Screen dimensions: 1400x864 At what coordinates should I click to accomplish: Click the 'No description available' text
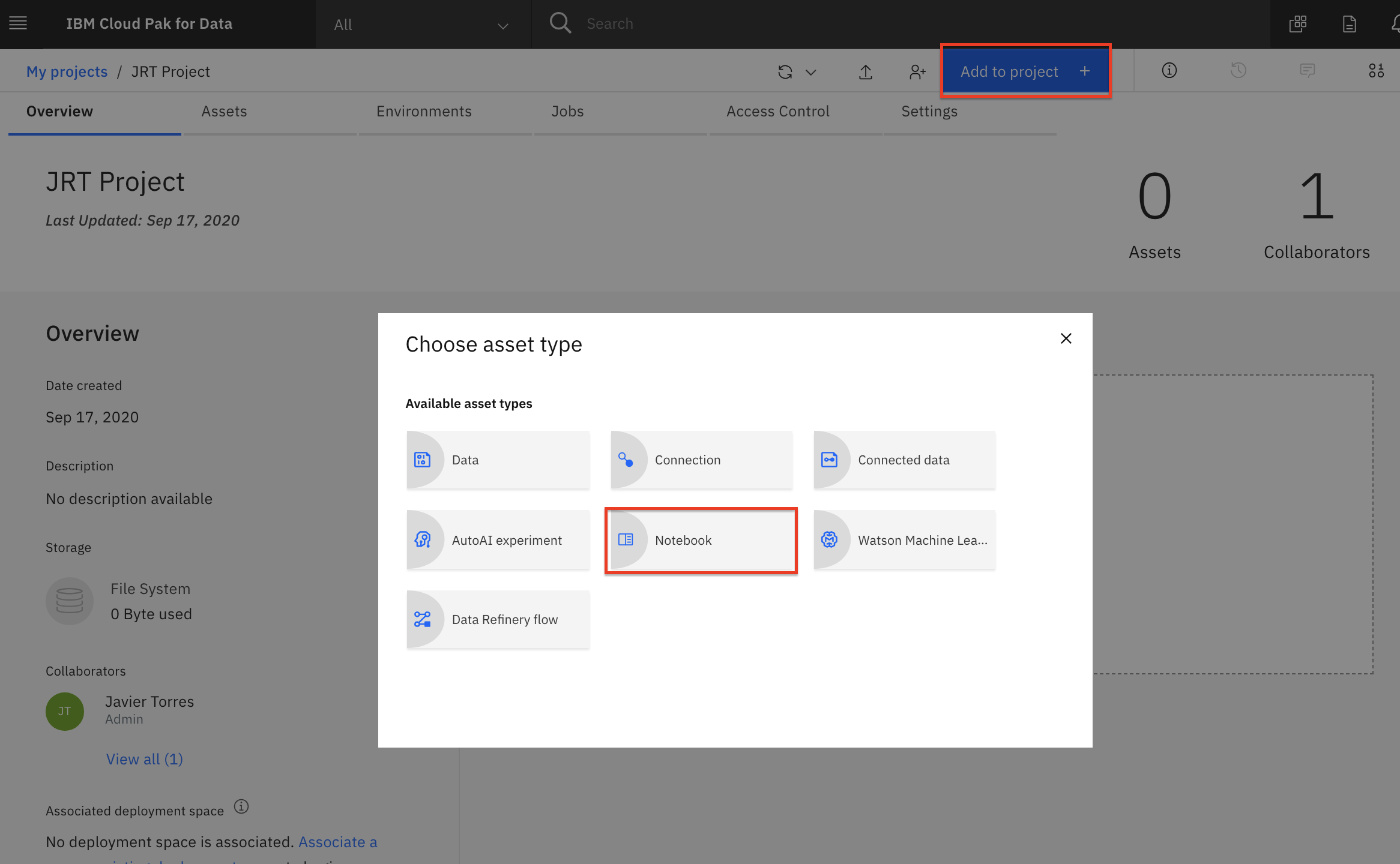click(129, 499)
